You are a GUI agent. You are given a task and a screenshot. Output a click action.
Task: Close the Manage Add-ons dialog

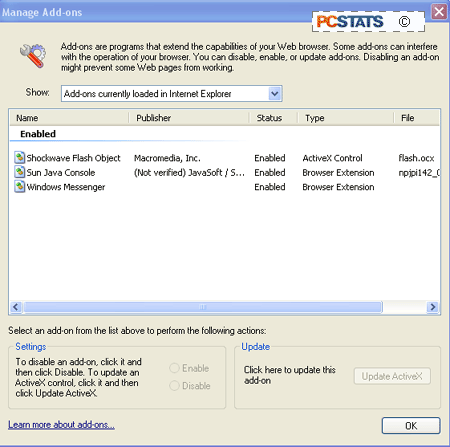coord(439,12)
